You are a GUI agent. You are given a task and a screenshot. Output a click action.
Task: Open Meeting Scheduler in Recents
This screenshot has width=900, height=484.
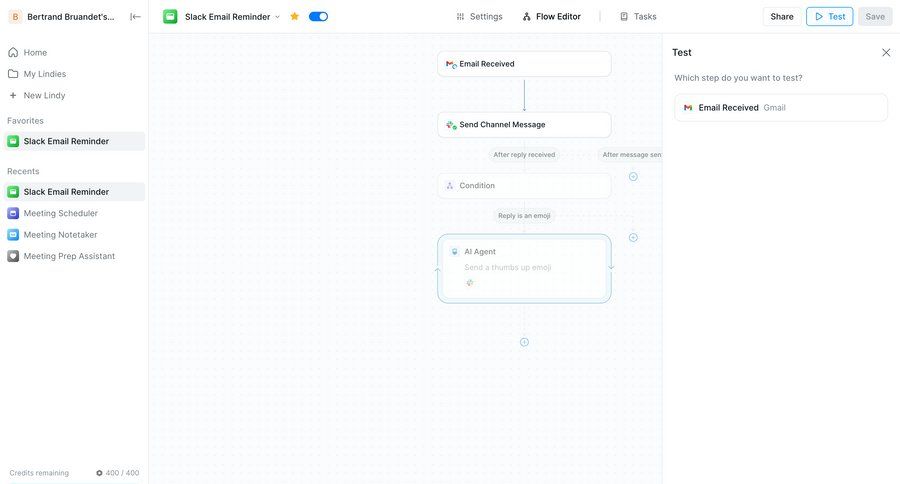tap(74, 213)
